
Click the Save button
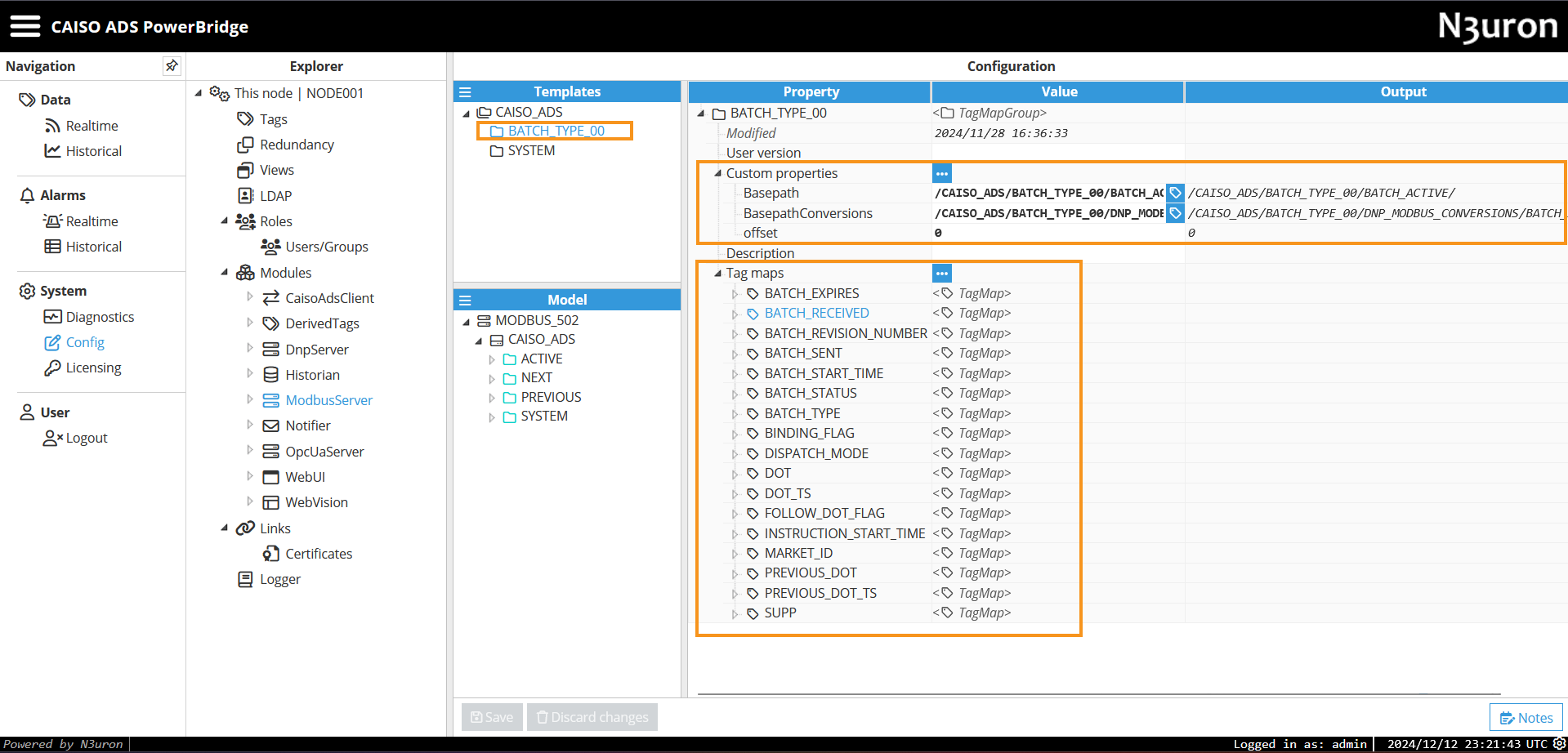pos(492,717)
